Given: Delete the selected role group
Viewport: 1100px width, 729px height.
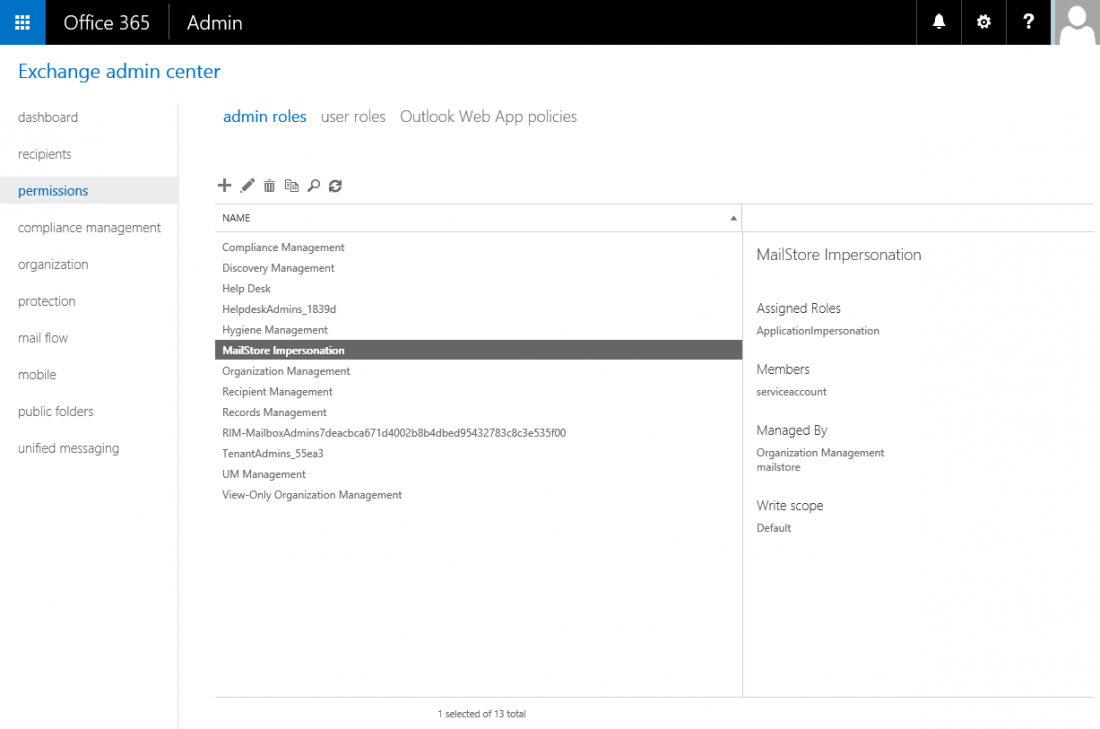Looking at the screenshot, I should pyautogui.click(x=269, y=185).
